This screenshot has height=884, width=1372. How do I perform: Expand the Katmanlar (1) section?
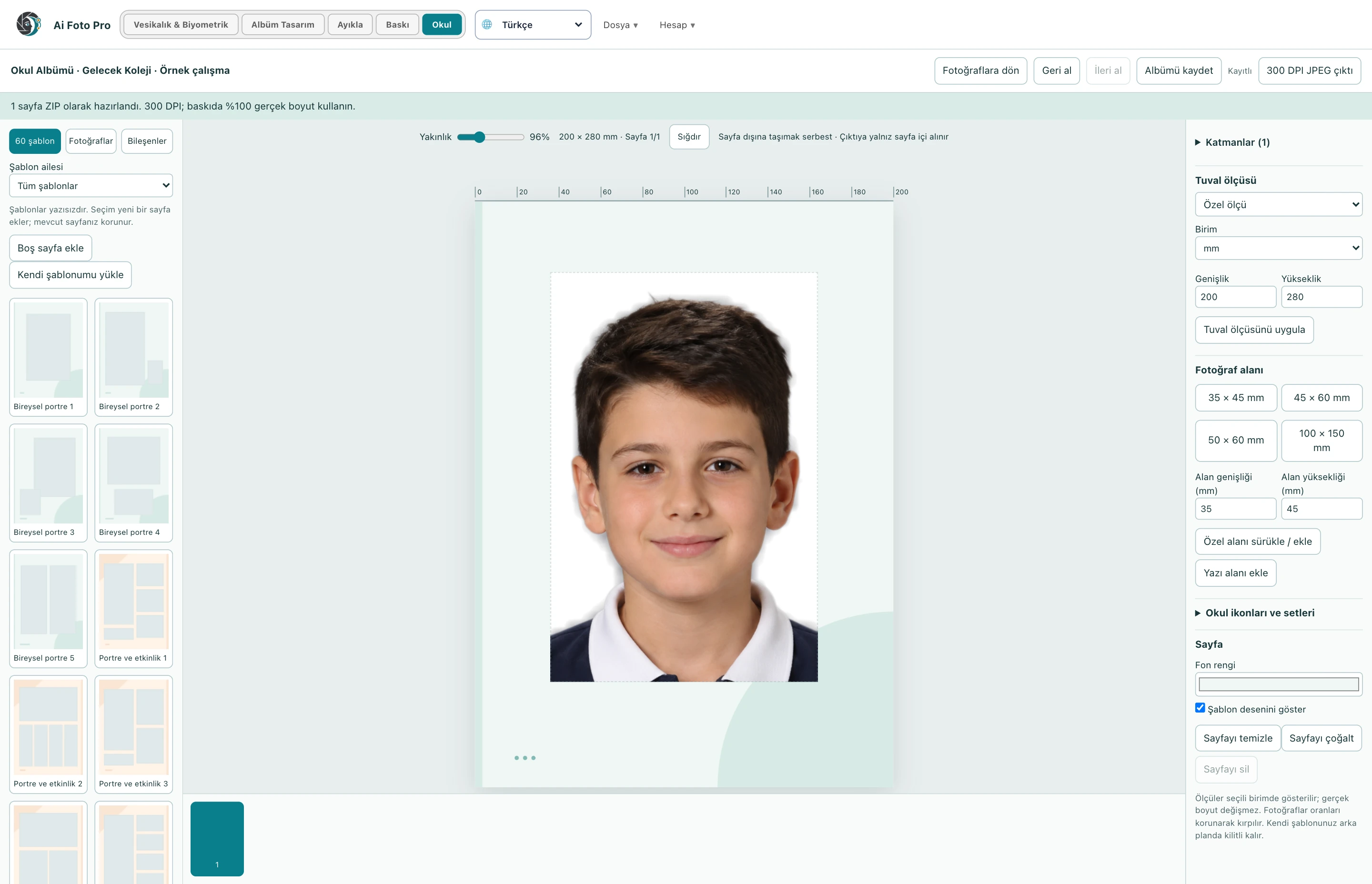(x=1232, y=142)
